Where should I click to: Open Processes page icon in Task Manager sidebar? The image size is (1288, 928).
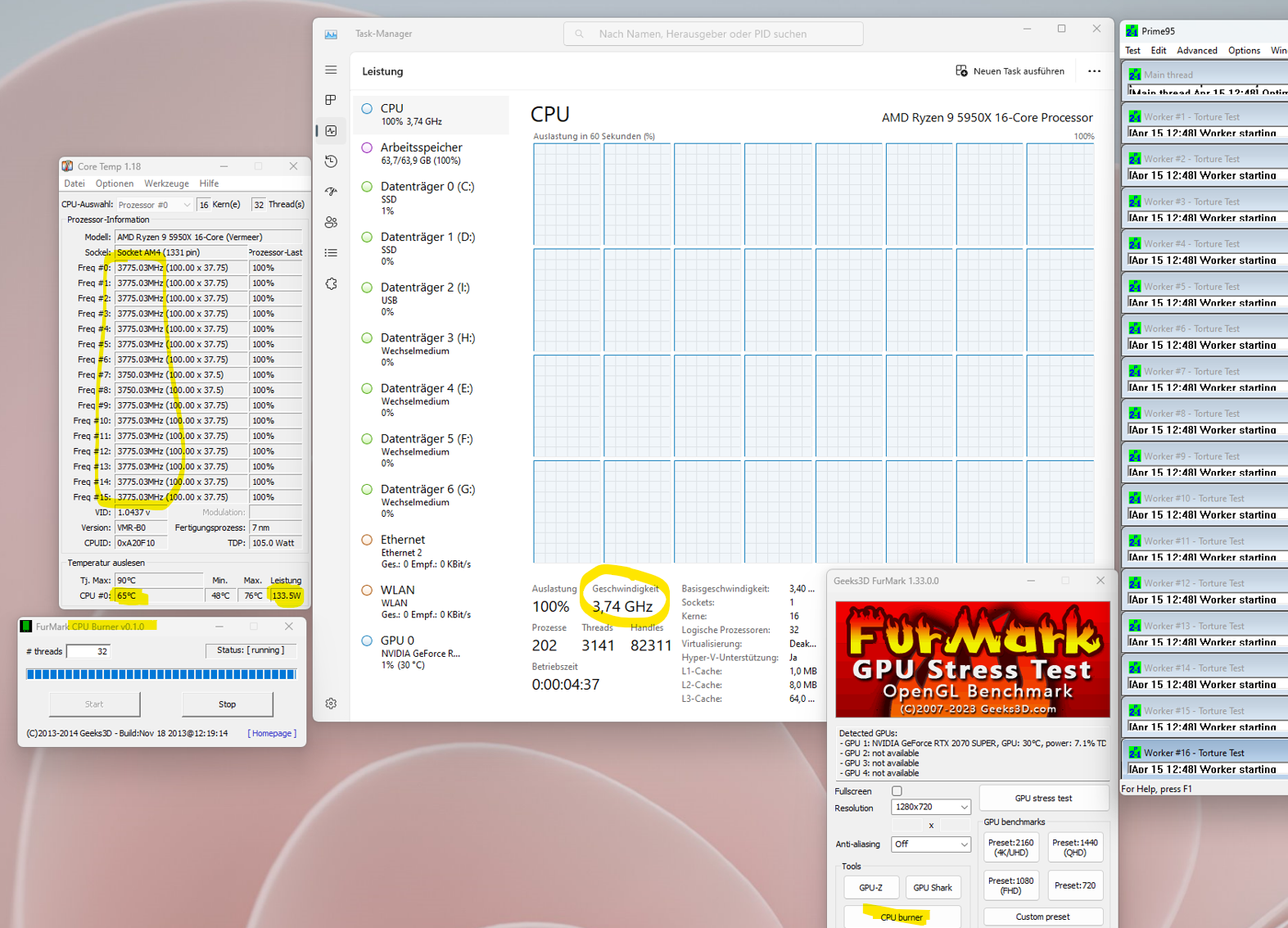[x=331, y=100]
